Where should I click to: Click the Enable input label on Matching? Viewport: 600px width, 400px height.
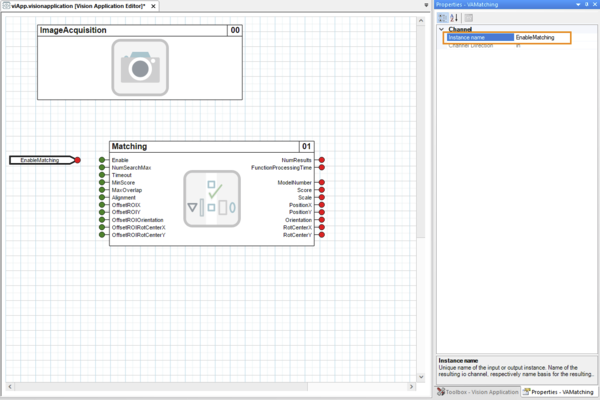tap(120, 160)
